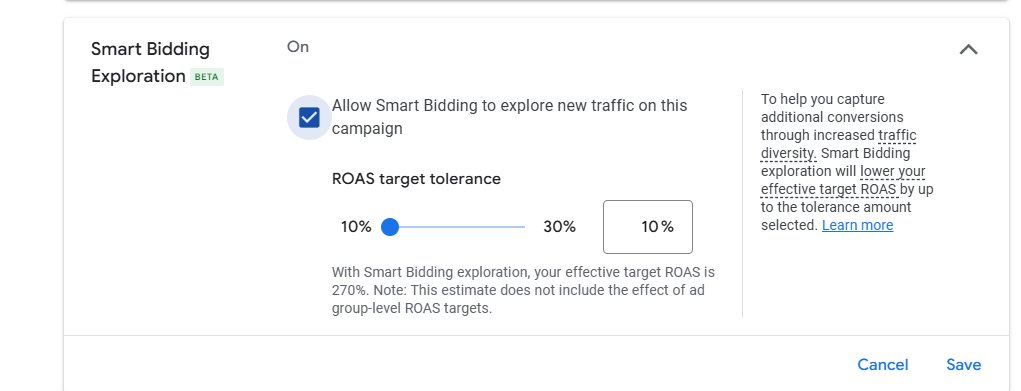Click the underlined traffic diversity term

(839, 145)
